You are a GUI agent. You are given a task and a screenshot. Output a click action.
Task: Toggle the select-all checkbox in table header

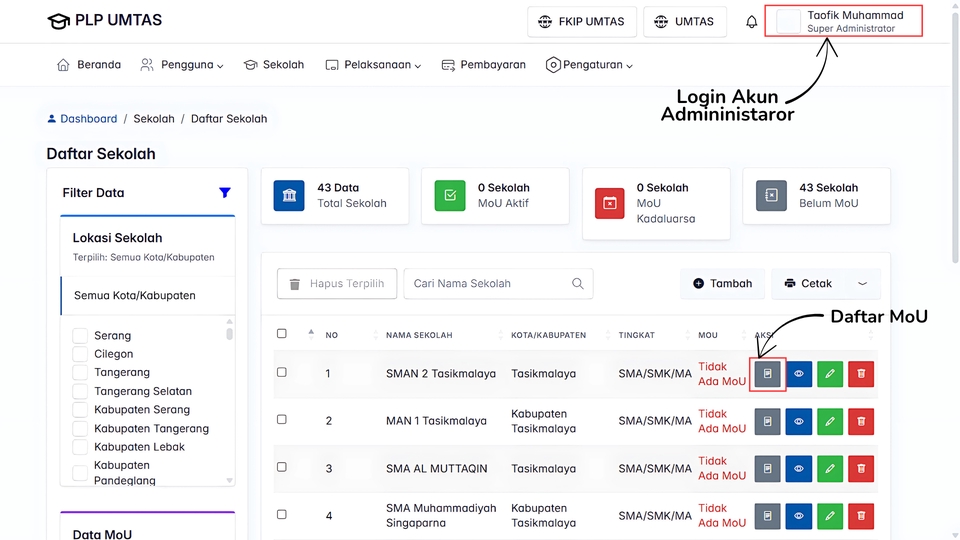coord(282,334)
